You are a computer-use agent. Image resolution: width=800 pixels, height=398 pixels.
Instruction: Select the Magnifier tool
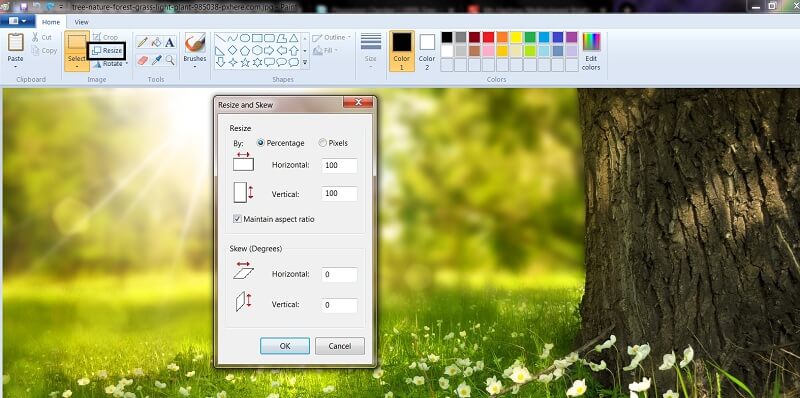coord(170,60)
